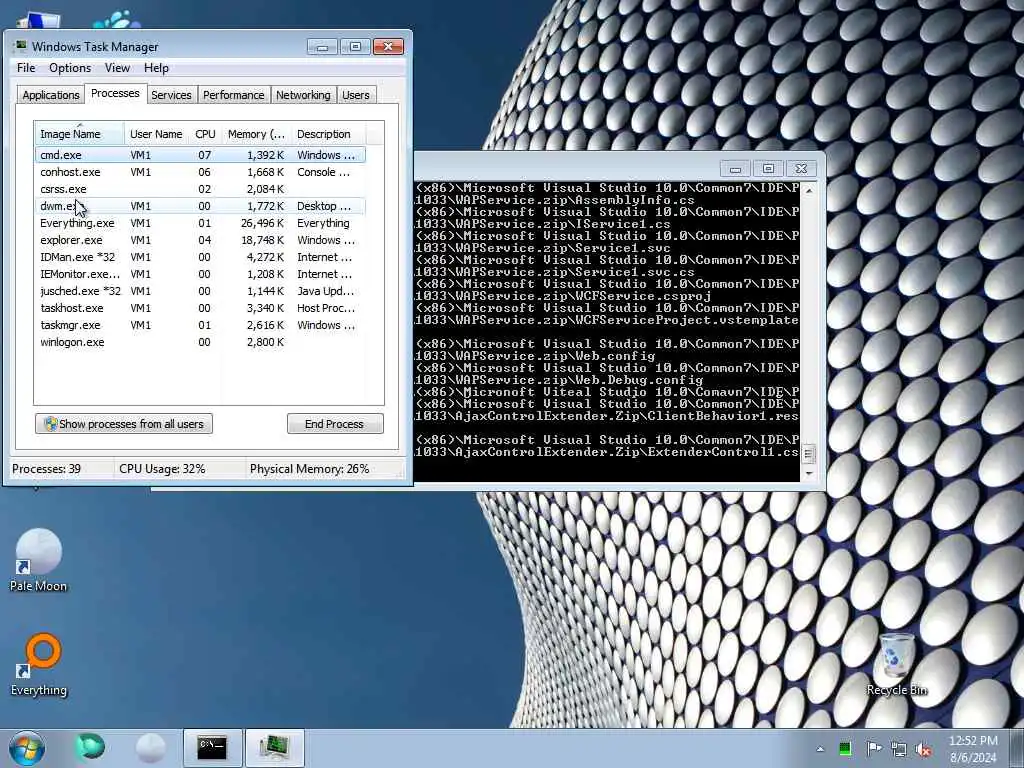
Task: Switch to the Applications tab
Action: (50, 95)
